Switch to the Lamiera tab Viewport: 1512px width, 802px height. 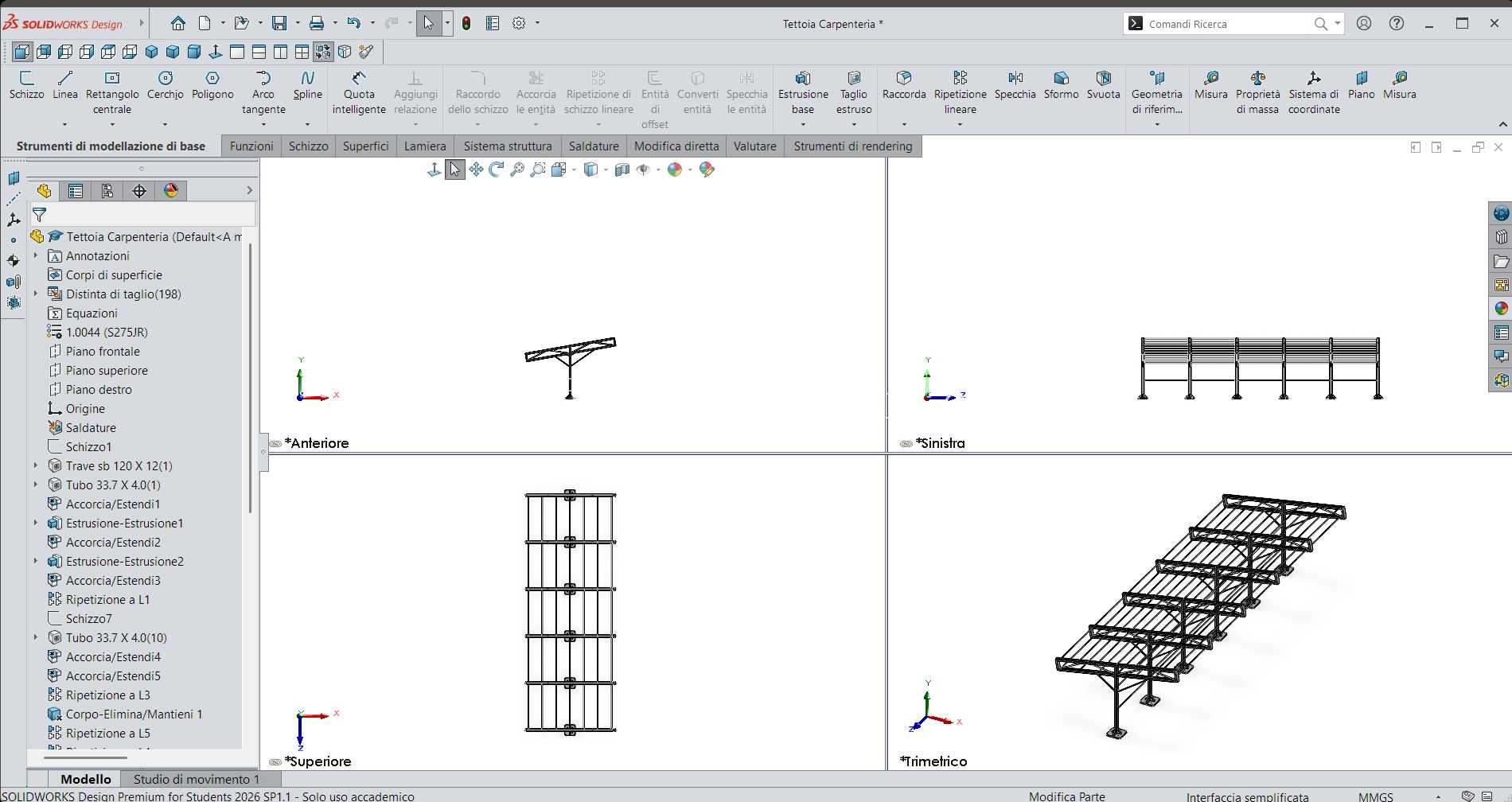pyautogui.click(x=425, y=146)
